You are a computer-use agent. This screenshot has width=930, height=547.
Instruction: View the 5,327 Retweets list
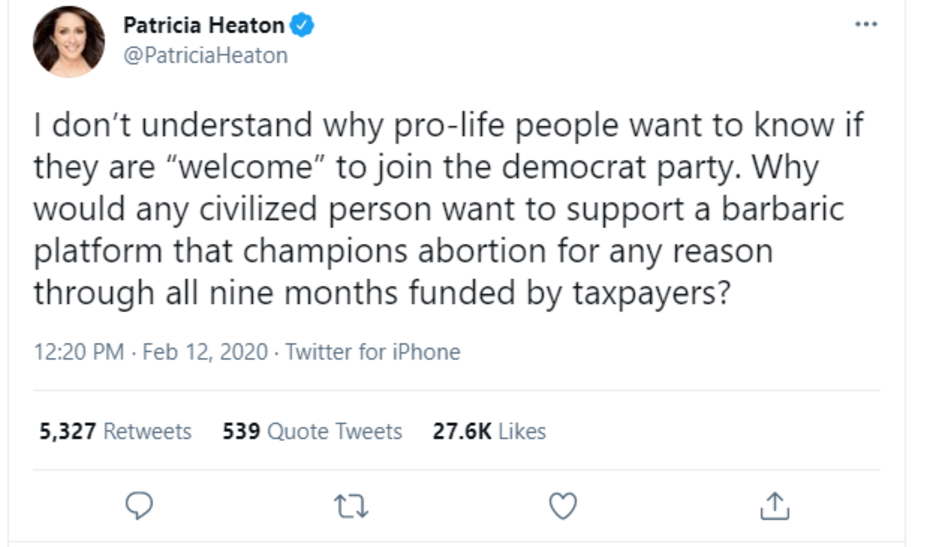(x=115, y=431)
